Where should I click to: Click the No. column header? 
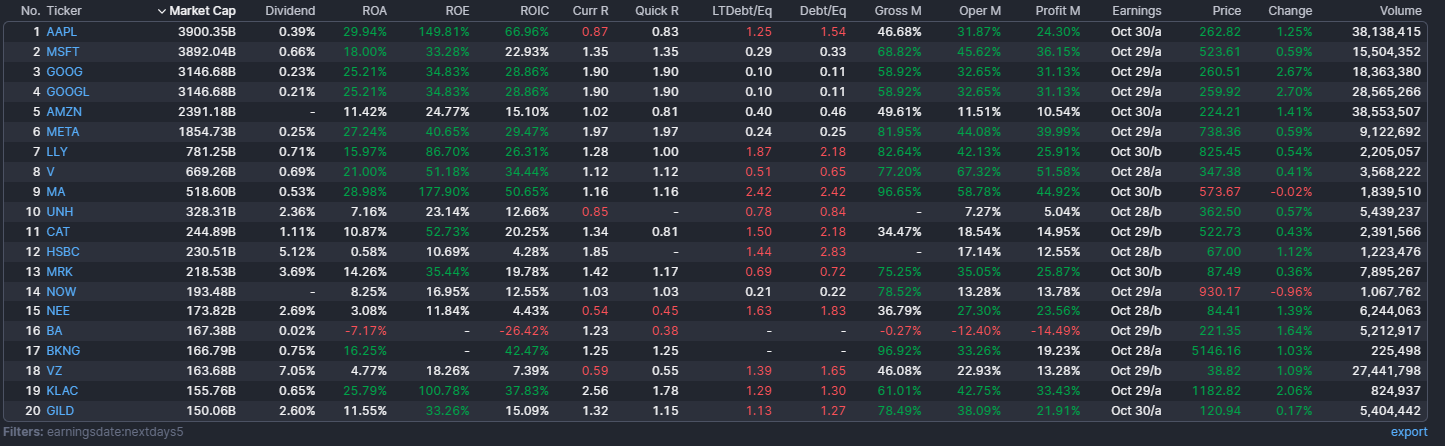click(30, 11)
